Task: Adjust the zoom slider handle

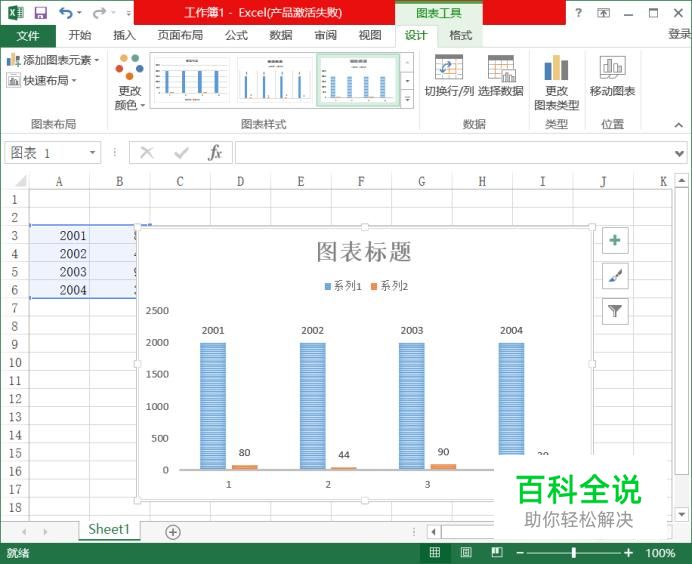Action: [574, 553]
